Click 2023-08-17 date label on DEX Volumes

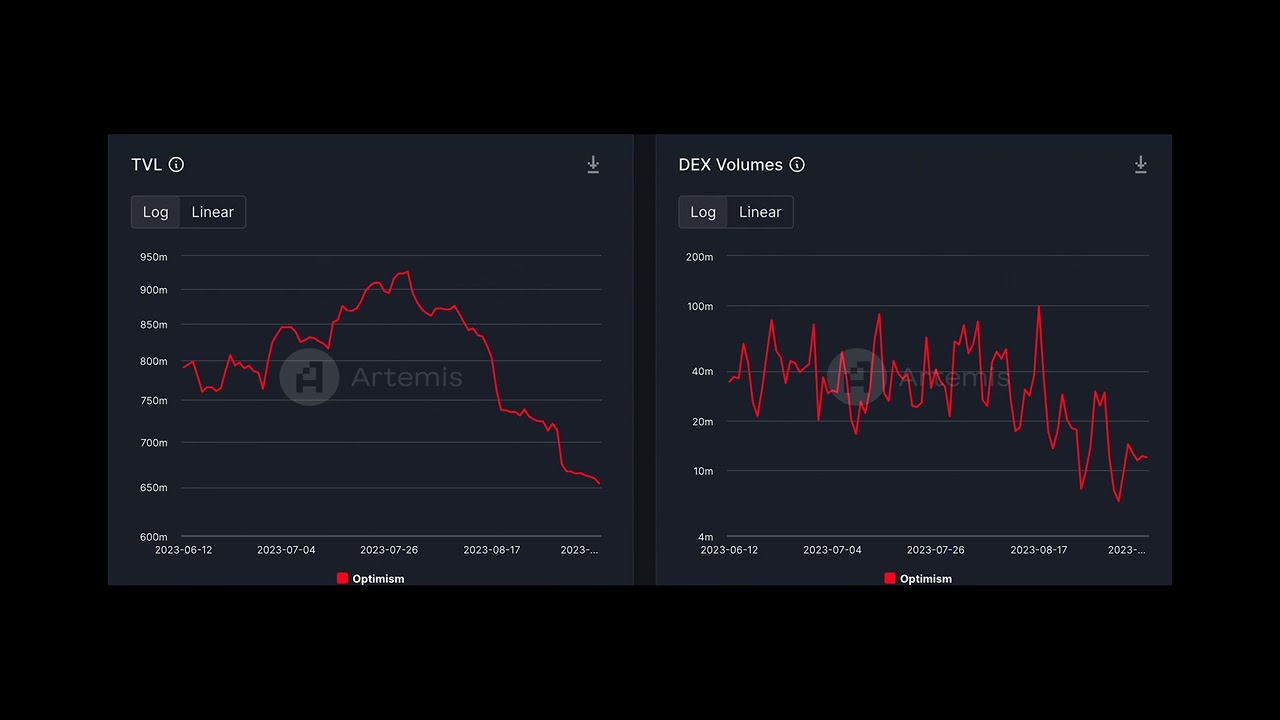click(1039, 550)
